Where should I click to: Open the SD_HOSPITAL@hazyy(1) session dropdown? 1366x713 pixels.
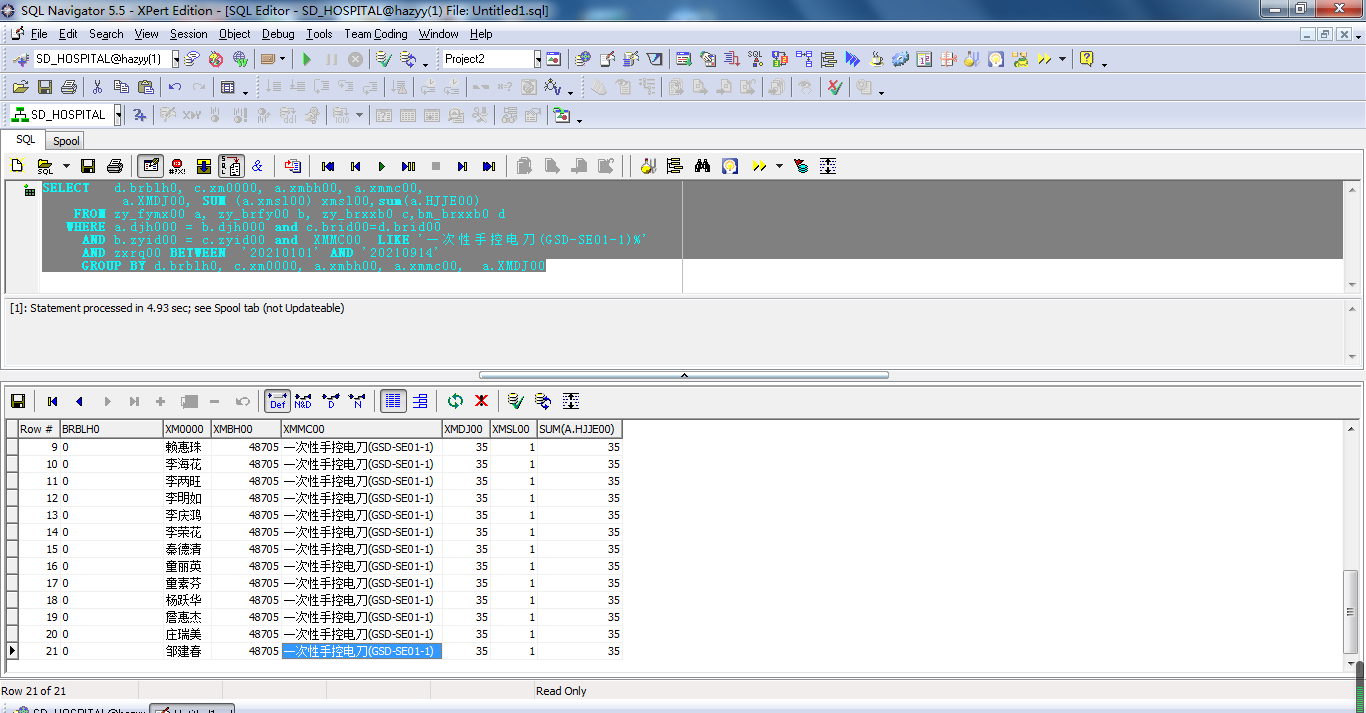(175, 60)
